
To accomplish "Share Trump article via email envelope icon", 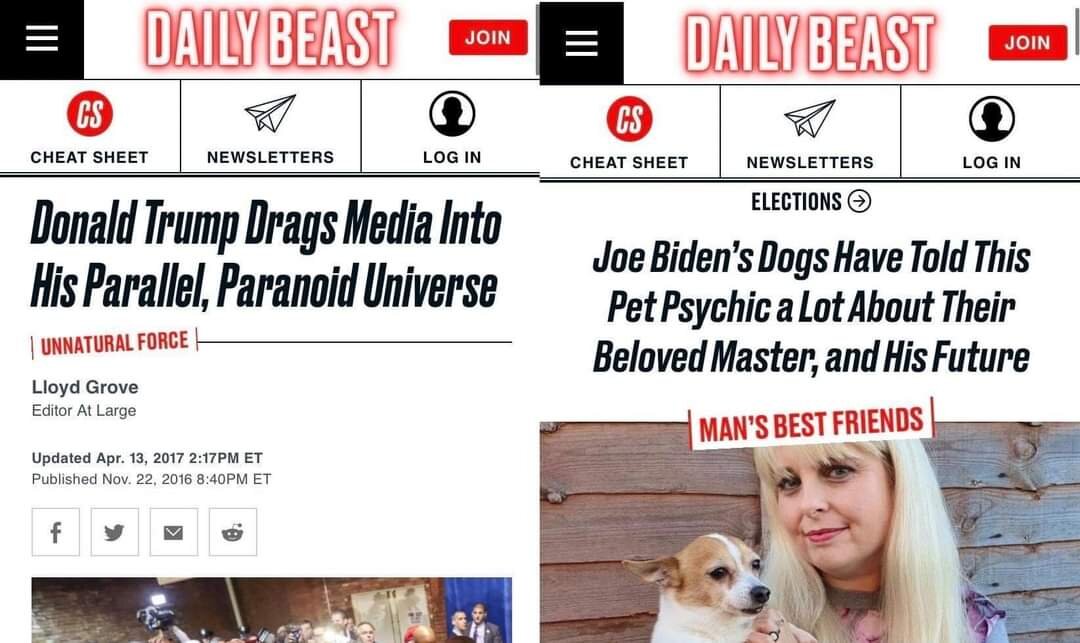I will tap(174, 532).
